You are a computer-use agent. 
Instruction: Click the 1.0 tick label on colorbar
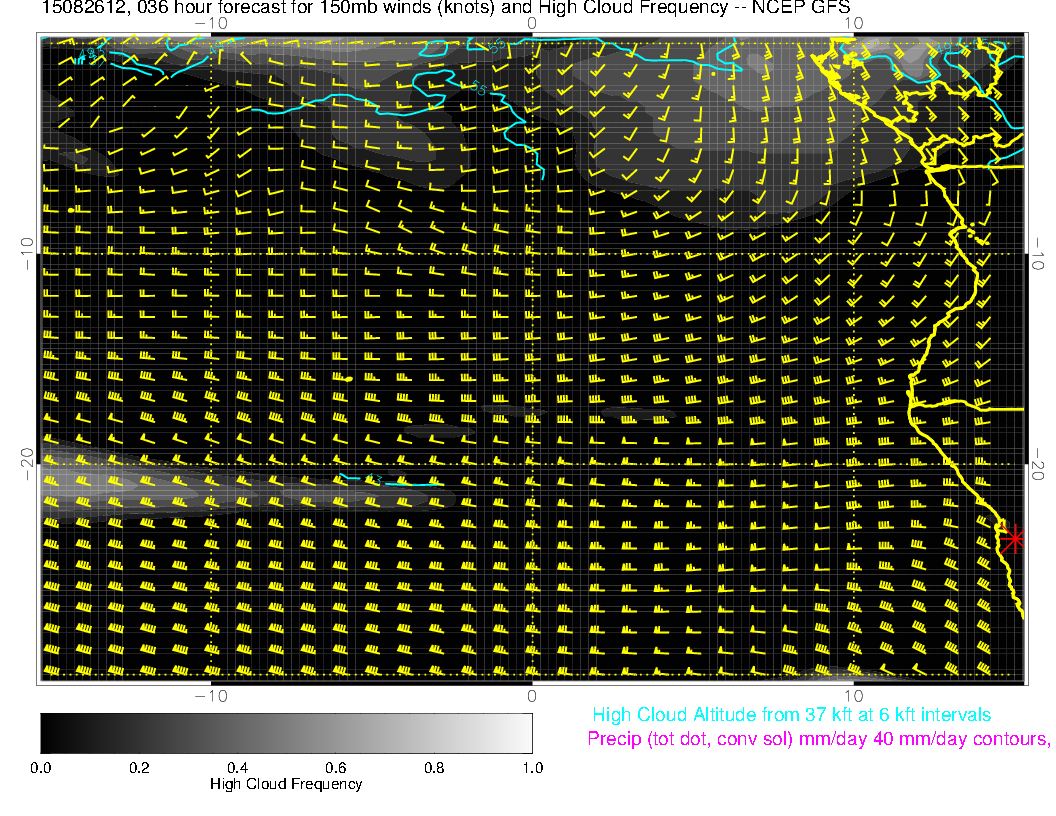(x=531, y=768)
